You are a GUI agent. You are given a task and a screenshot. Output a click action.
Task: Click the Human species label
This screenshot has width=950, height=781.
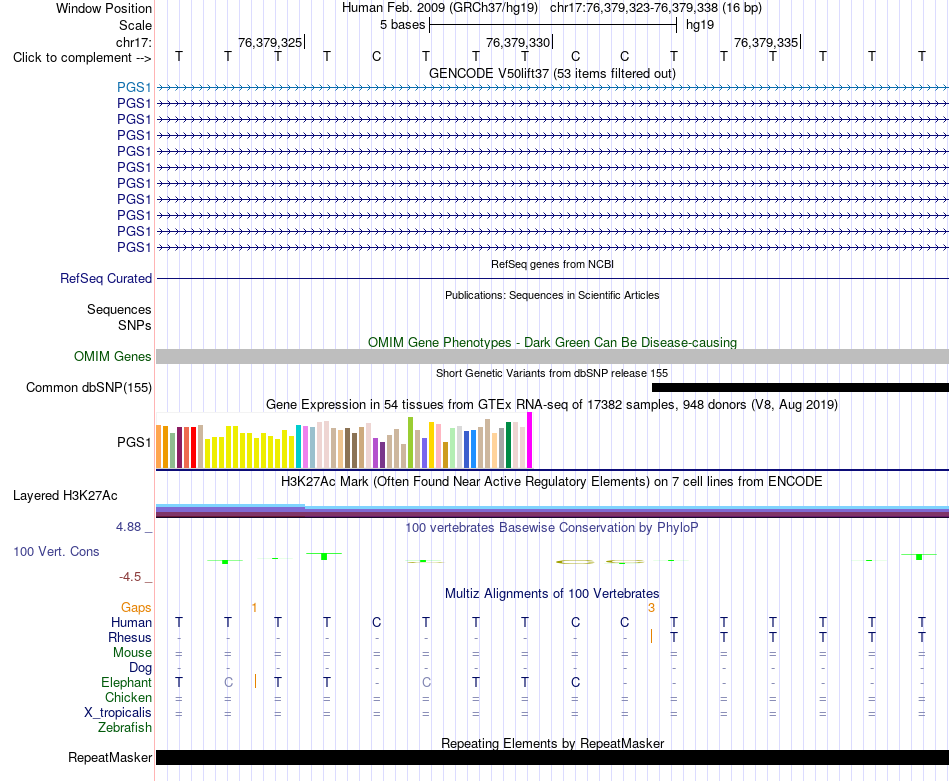[x=131, y=622]
